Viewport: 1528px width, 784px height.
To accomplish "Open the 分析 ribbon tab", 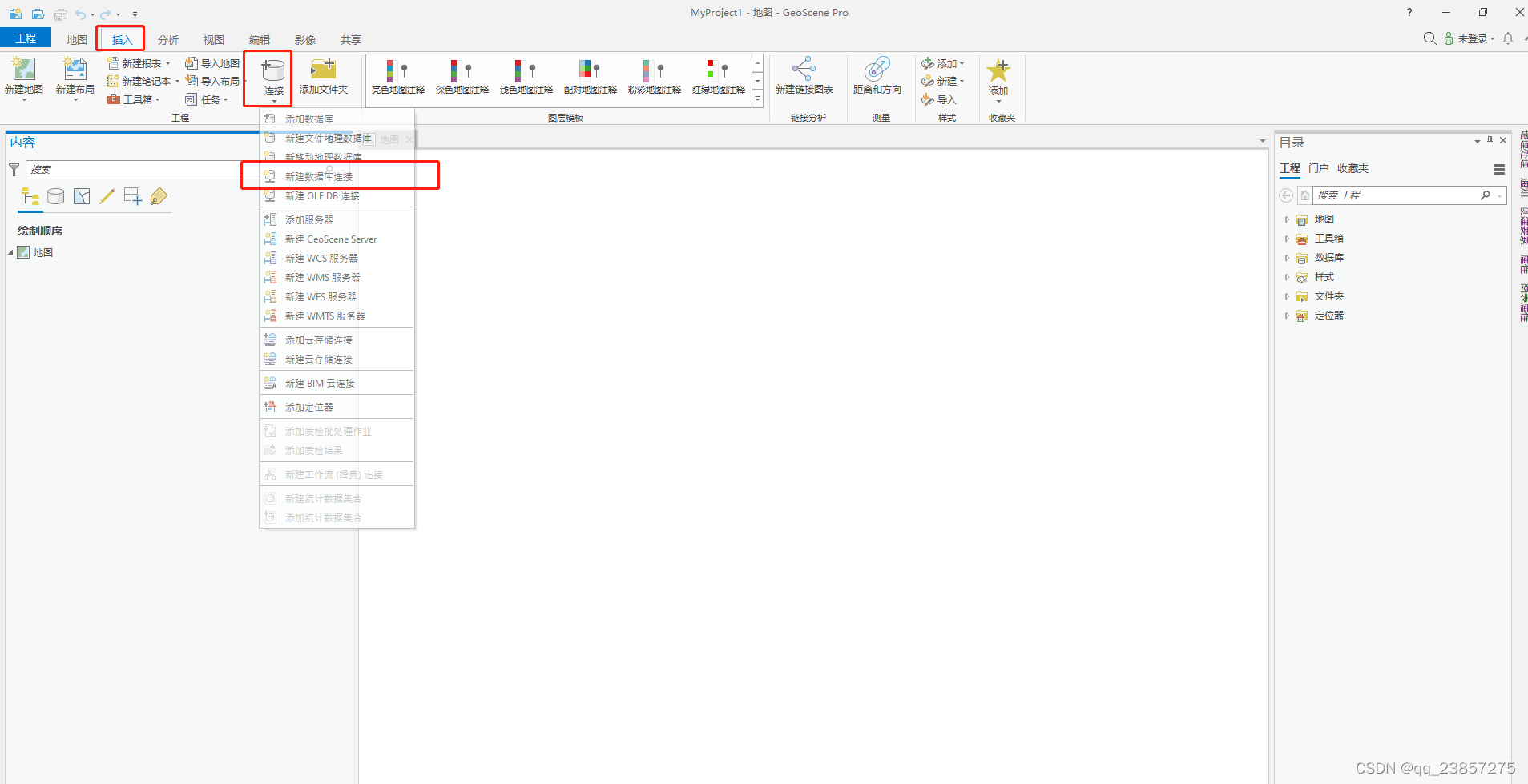I will pyautogui.click(x=168, y=39).
